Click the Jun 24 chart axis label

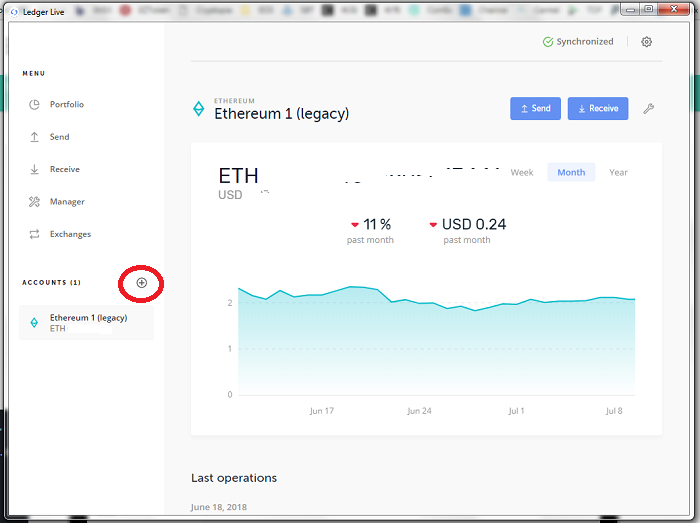[x=419, y=411]
